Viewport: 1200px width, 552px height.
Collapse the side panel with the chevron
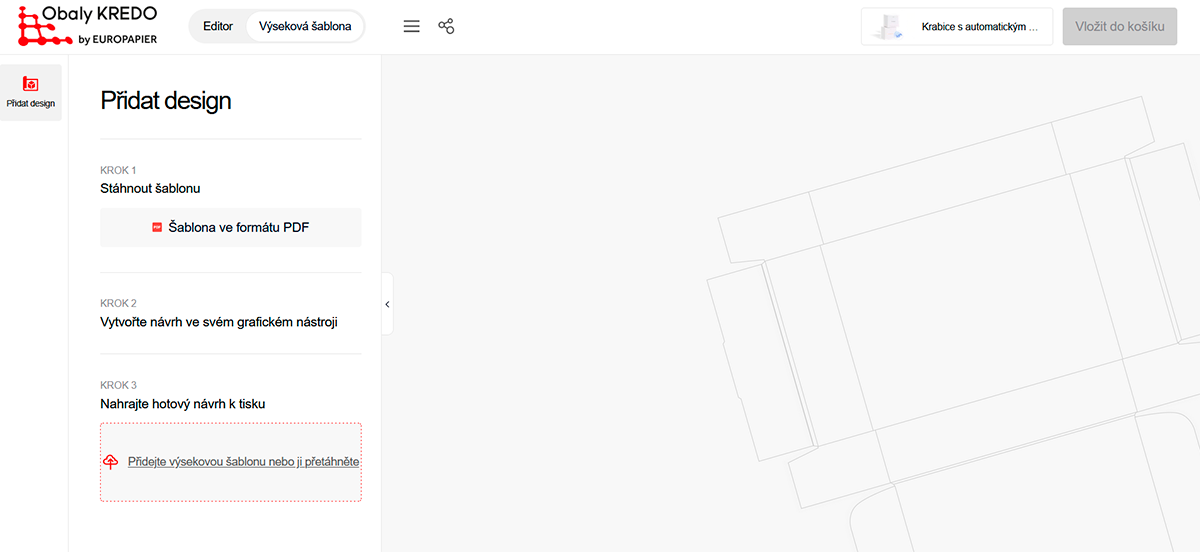pyautogui.click(x=387, y=304)
